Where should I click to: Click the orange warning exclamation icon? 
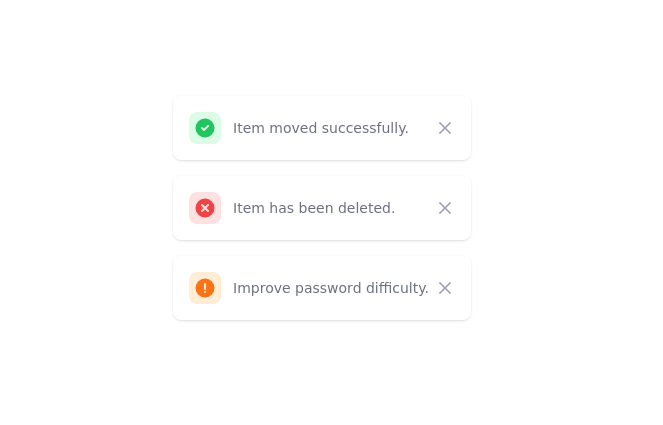pos(205,288)
